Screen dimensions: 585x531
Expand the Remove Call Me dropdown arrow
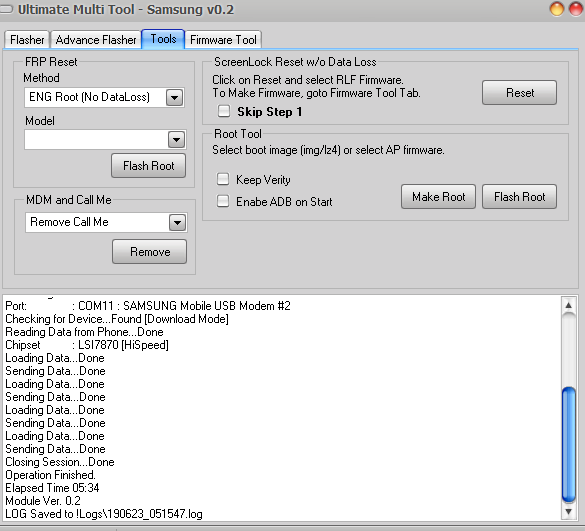177,223
